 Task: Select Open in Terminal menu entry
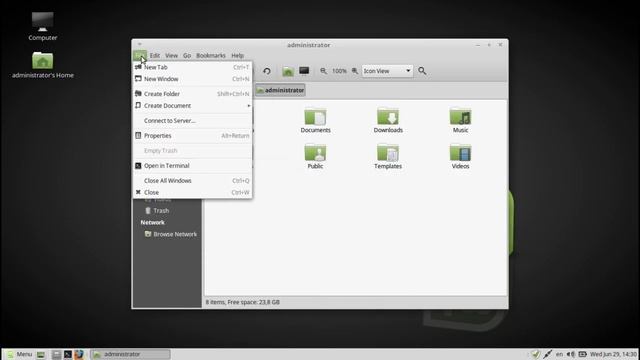[x=192, y=166]
